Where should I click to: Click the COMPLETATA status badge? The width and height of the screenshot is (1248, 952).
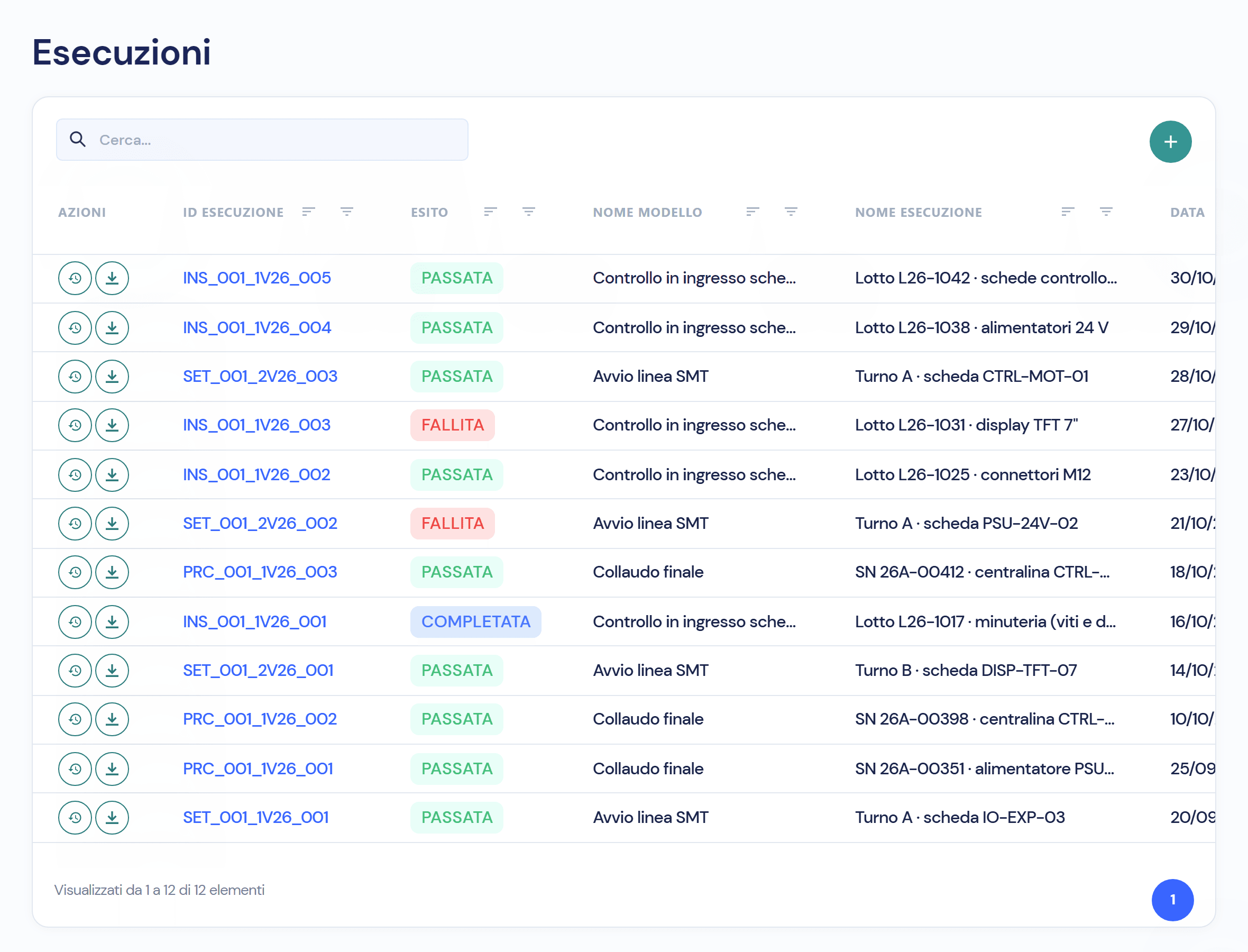click(x=475, y=622)
